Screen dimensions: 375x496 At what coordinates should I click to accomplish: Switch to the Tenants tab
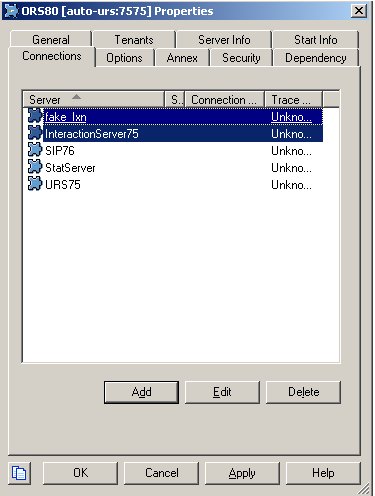click(x=134, y=40)
